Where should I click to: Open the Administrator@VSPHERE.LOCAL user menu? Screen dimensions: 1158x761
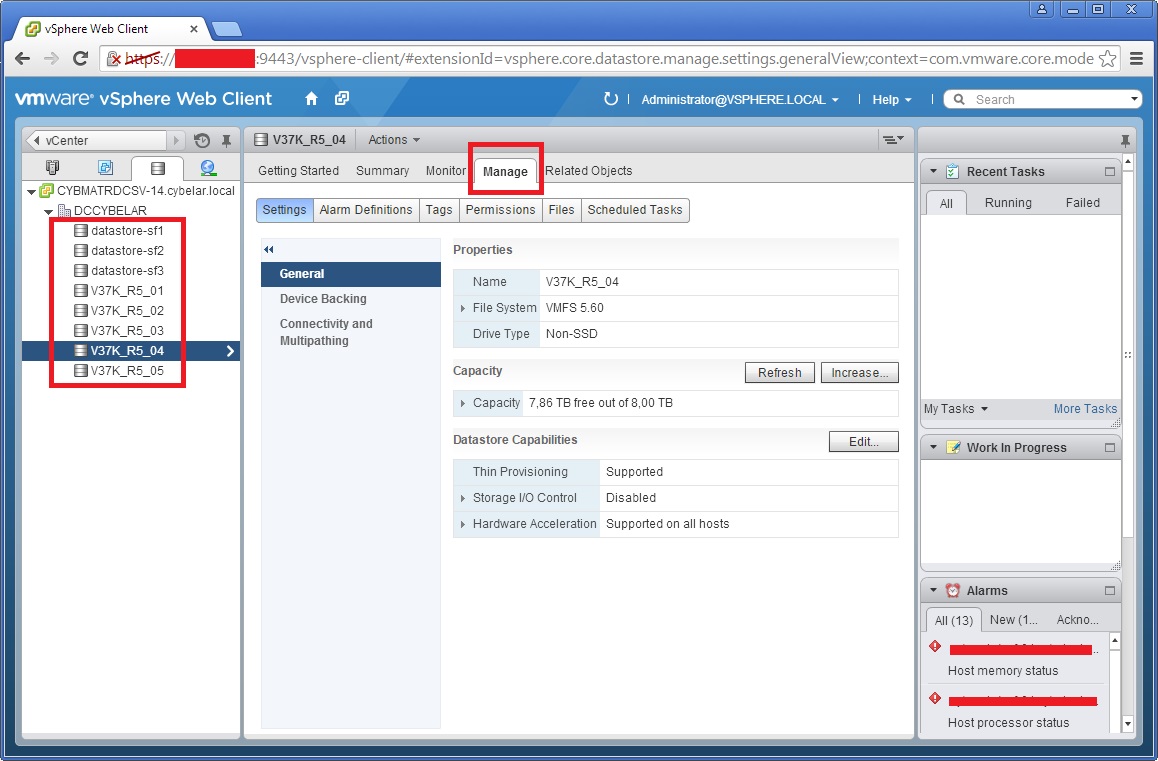coord(740,99)
